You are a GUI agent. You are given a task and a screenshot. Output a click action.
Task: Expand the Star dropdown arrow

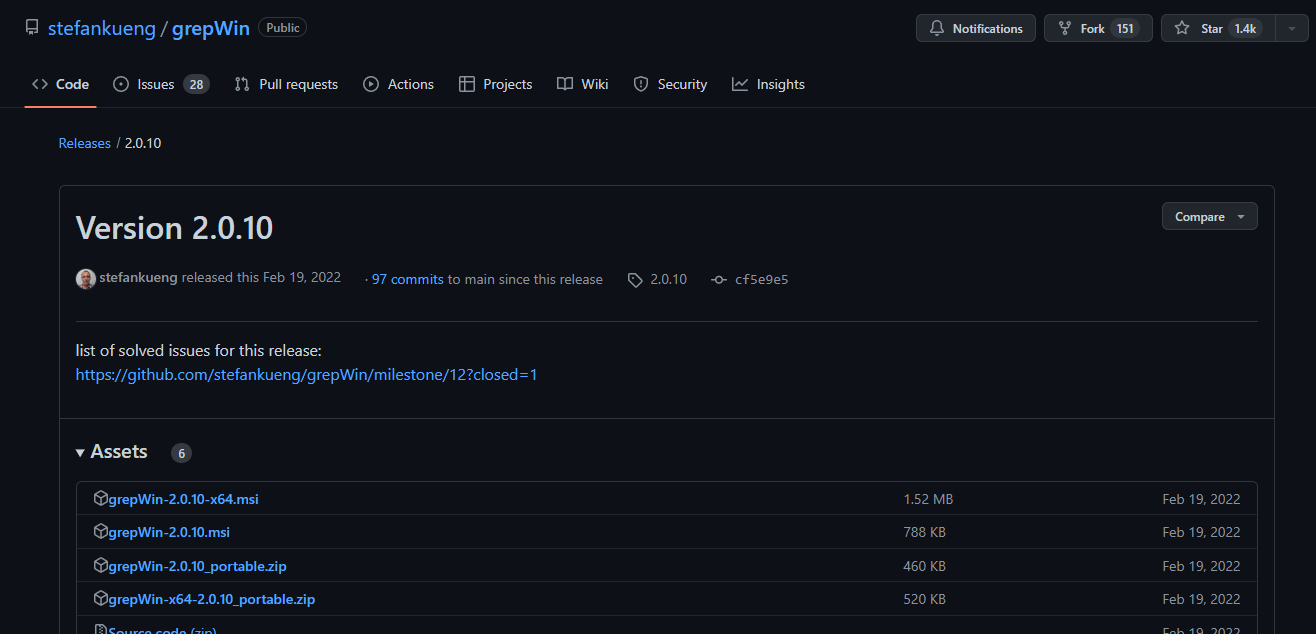(1291, 28)
